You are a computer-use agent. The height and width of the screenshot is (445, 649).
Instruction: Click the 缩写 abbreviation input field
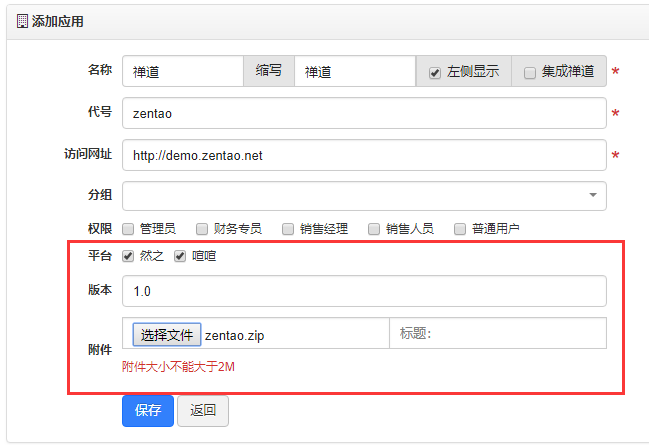[x=354, y=72]
